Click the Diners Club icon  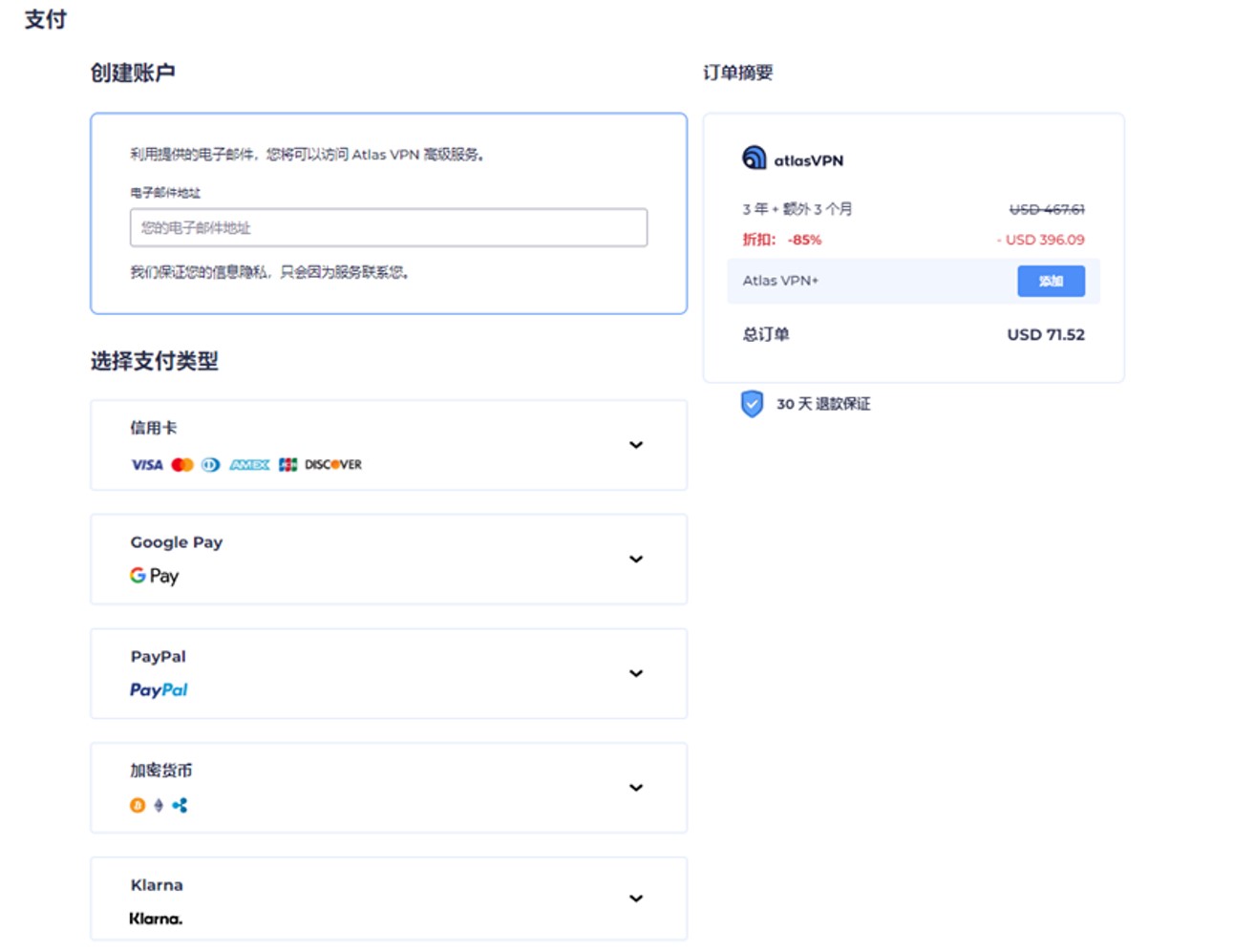coord(211,465)
